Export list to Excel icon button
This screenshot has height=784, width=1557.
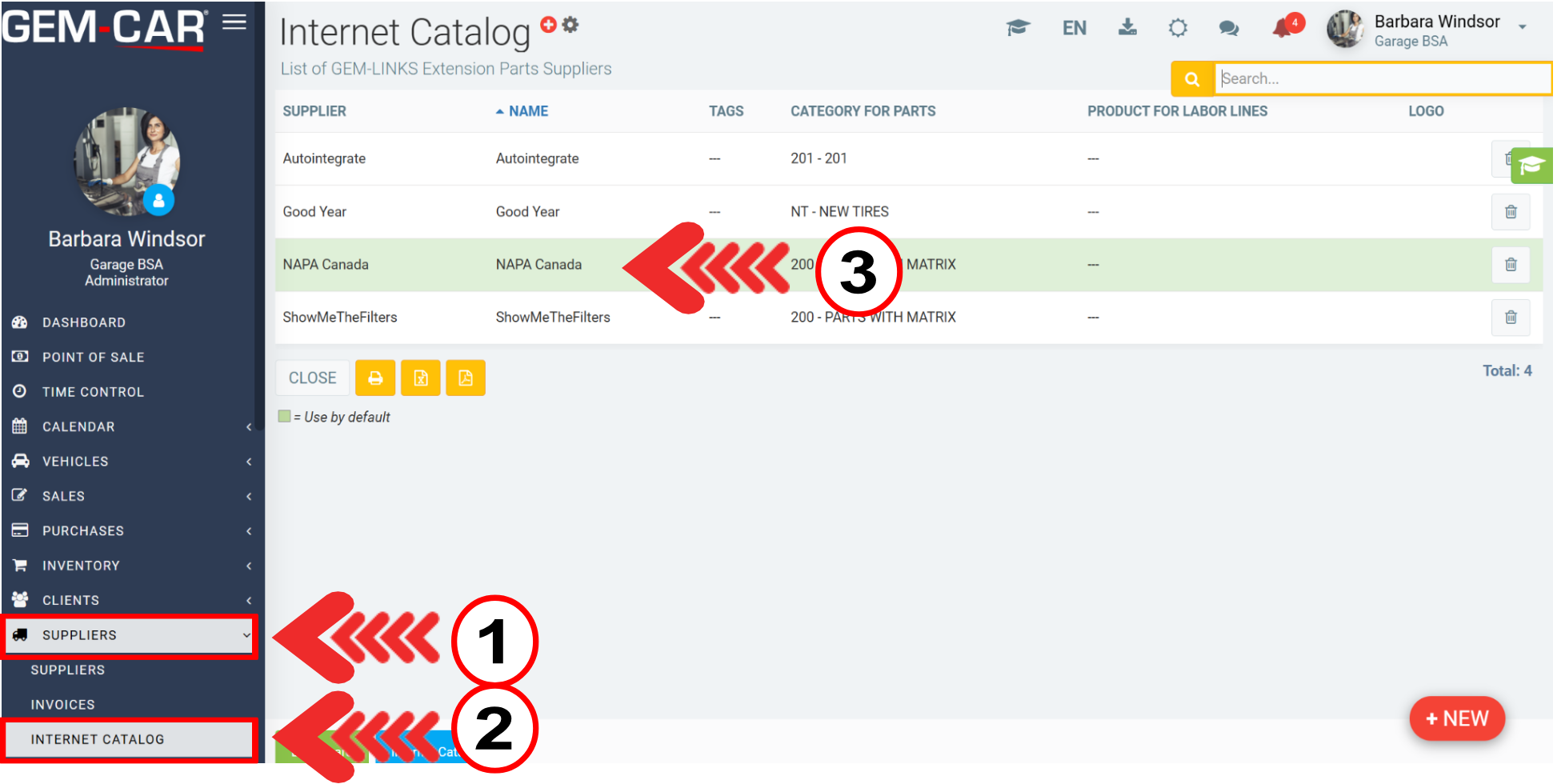[421, 378]
